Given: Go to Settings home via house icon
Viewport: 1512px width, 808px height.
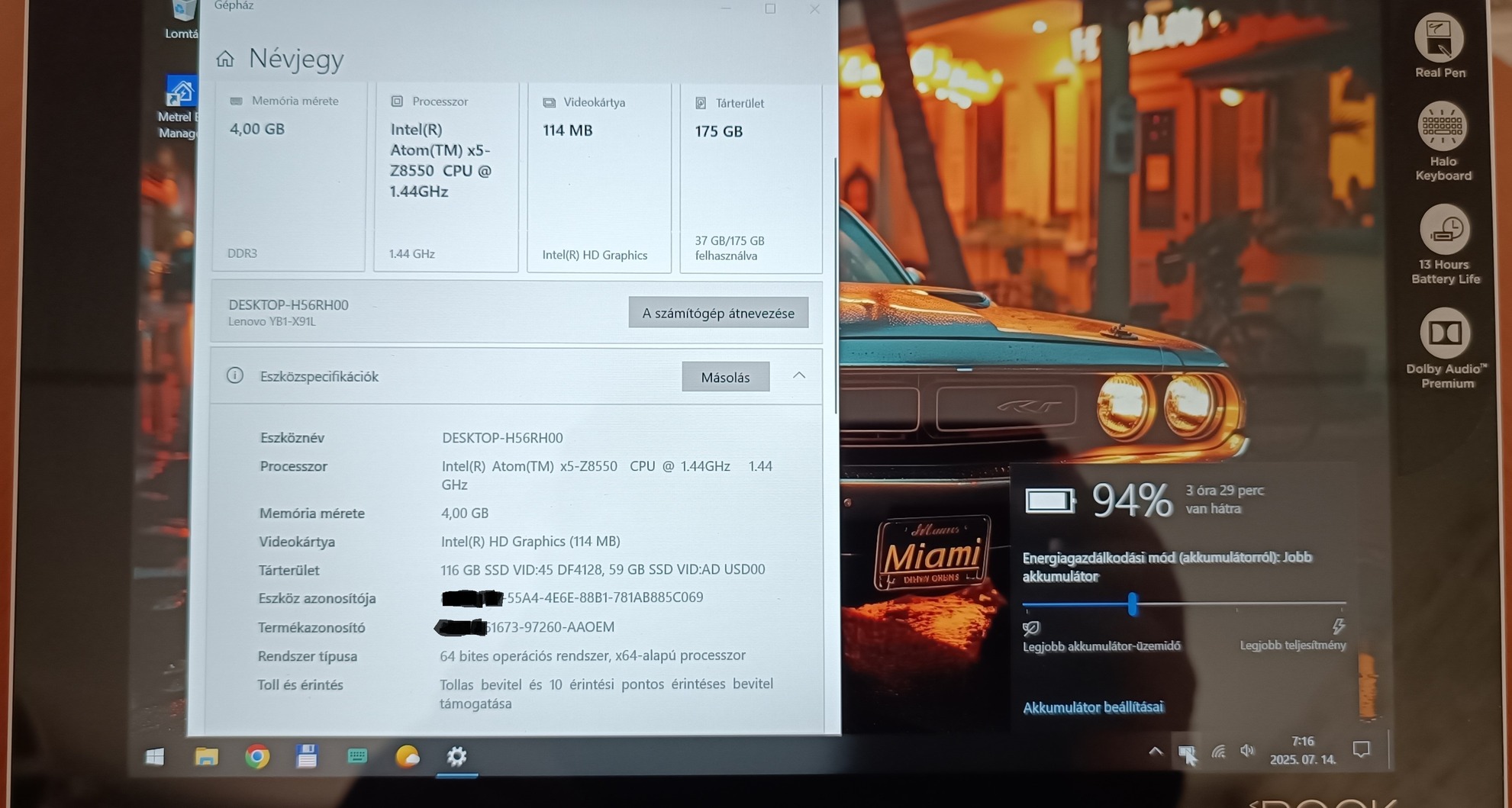Looking at the screenshot, I should 224,59.
